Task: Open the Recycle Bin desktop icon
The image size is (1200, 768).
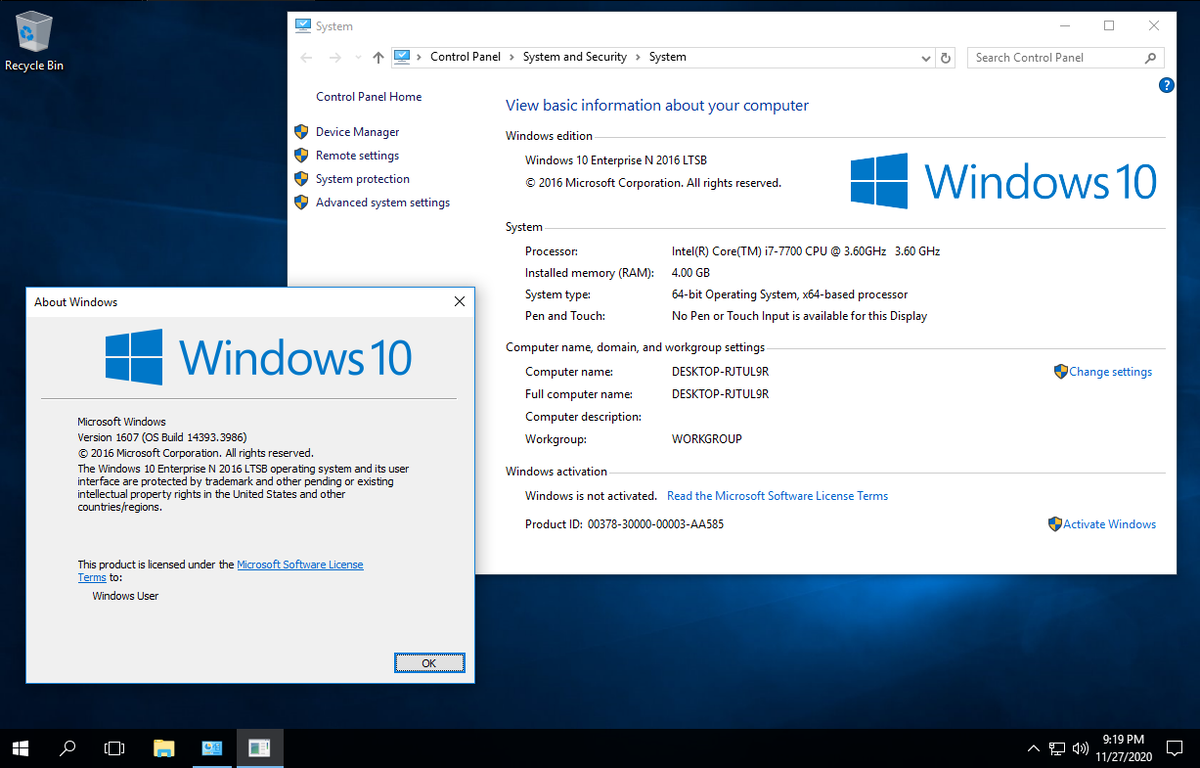Action: pyautogui.click(x=34, y=42)
